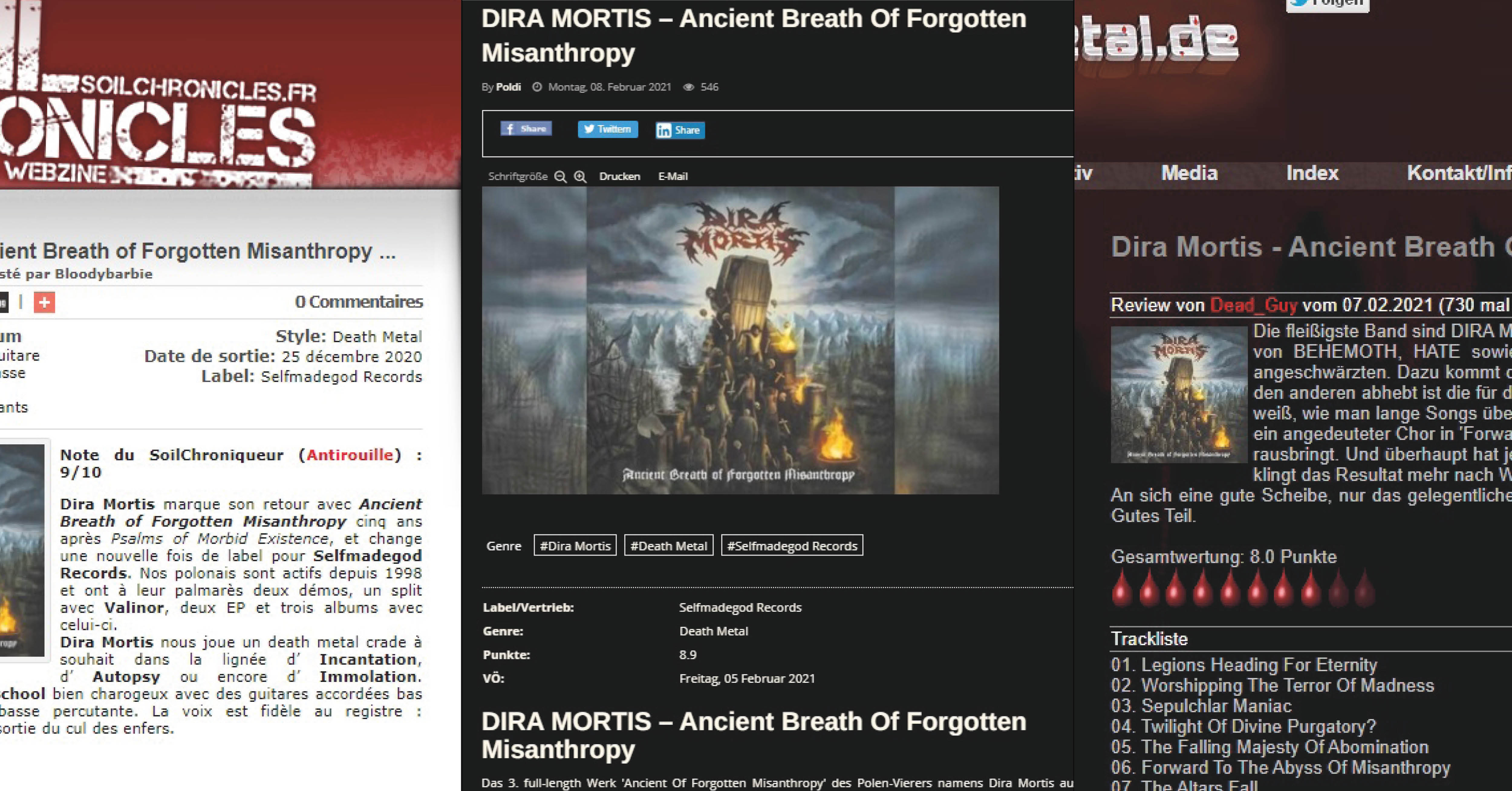1512x791 pixels.
Task: Click the E-Mail link
Action: point(673,177)
